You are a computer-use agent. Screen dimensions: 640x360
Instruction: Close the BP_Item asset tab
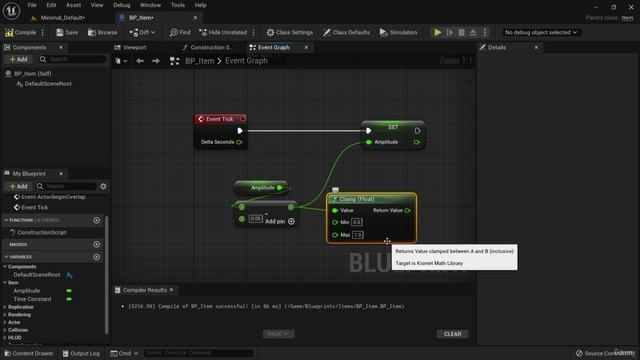(x=195, y=18)
